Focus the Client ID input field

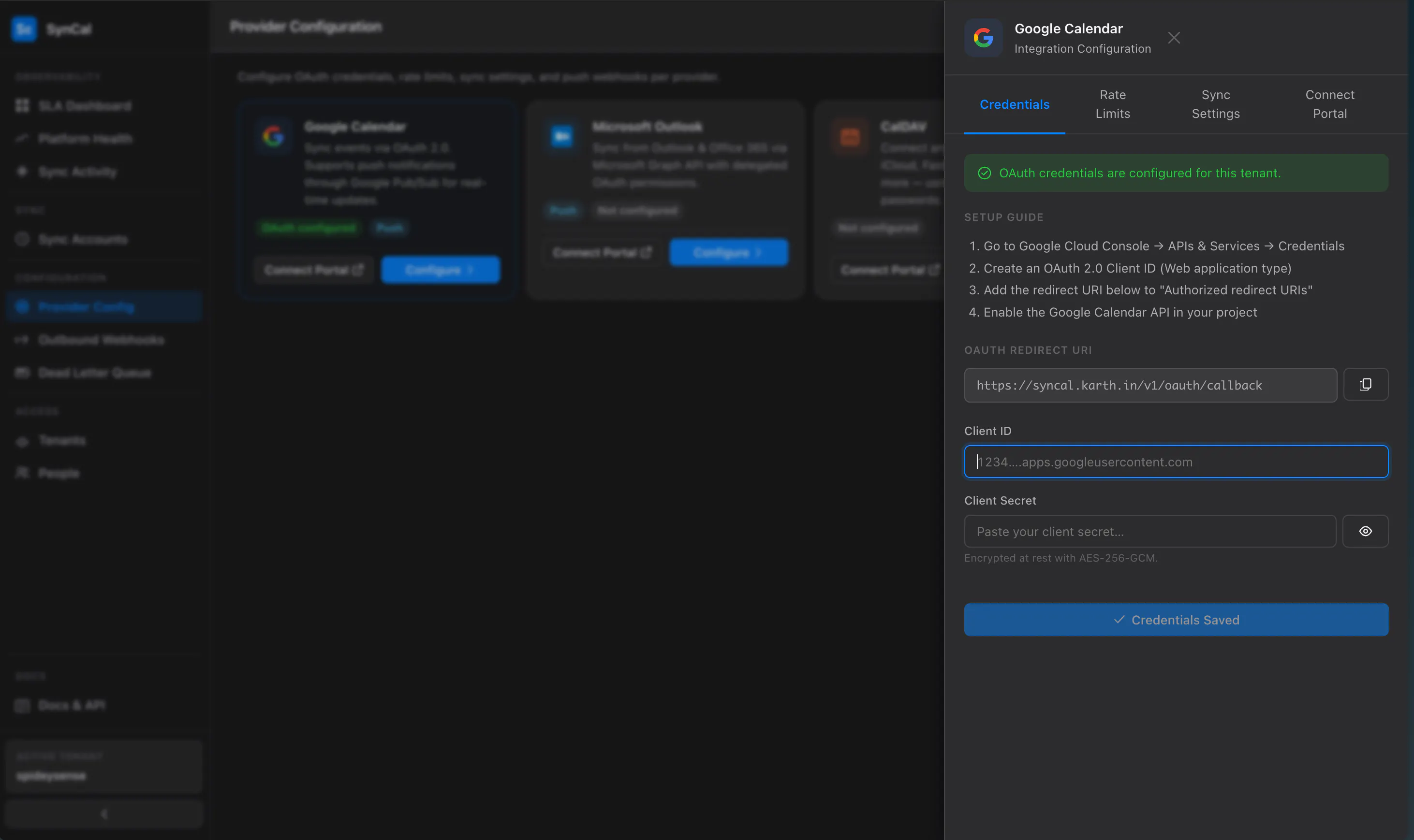tap(1176, 462)
